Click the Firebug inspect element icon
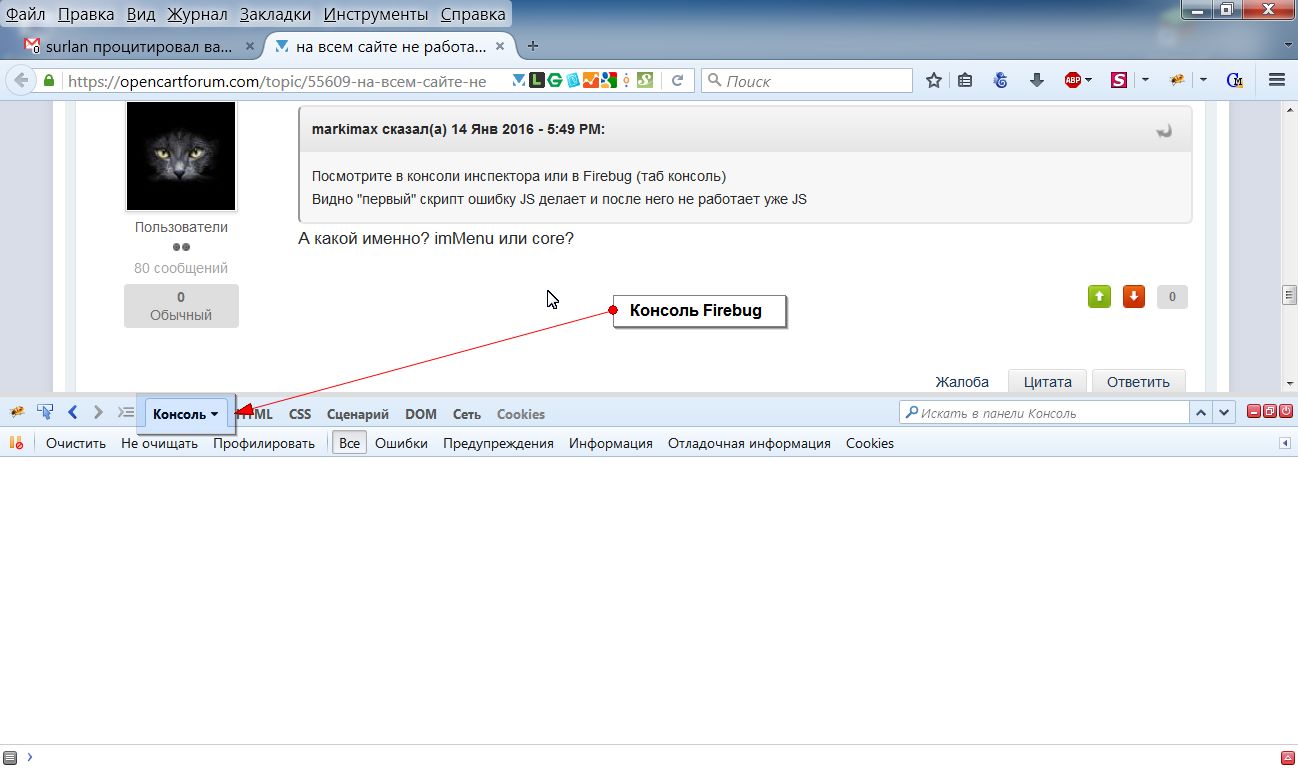 pos(45,412)
